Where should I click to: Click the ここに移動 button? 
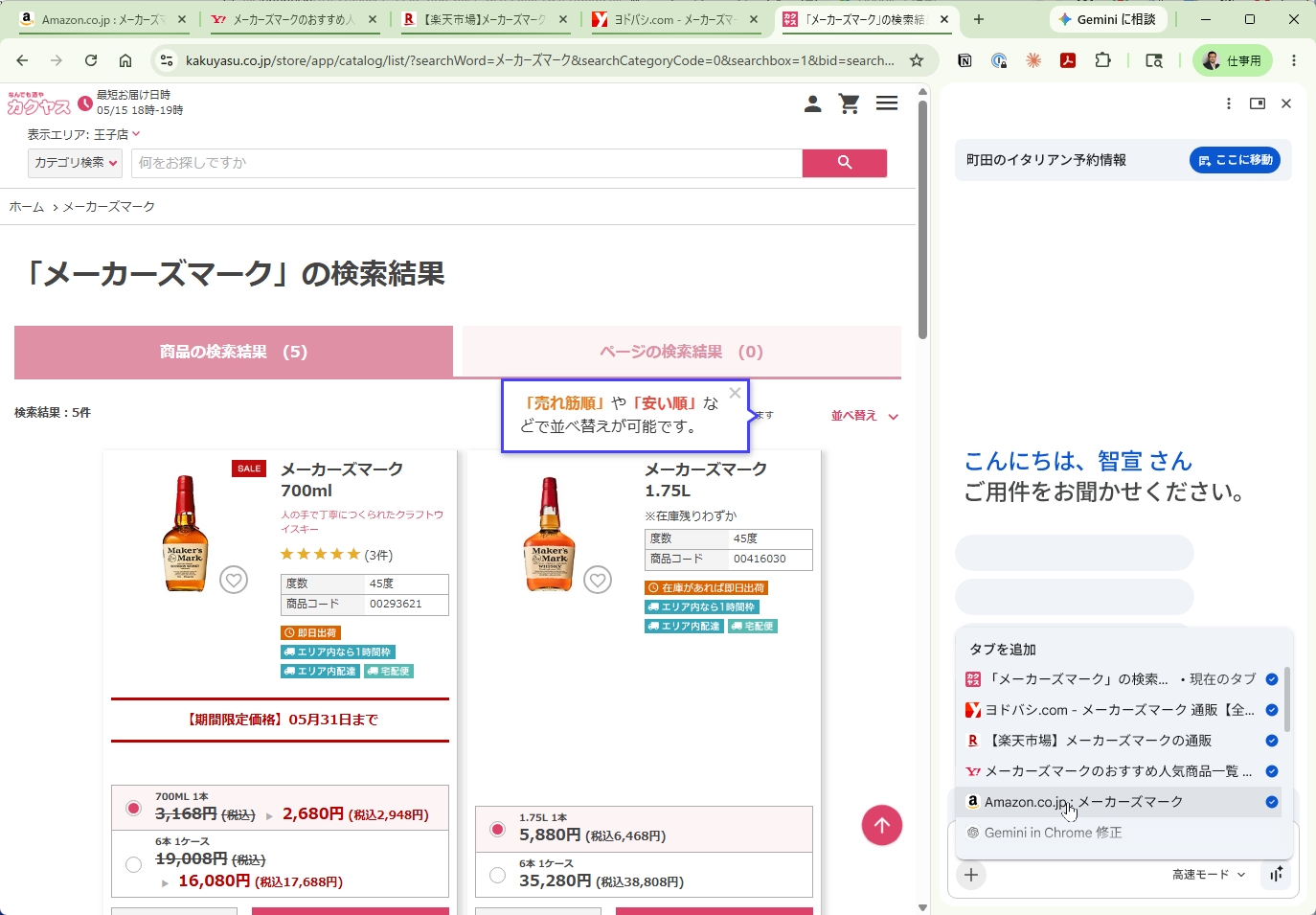click(1236, 160)
